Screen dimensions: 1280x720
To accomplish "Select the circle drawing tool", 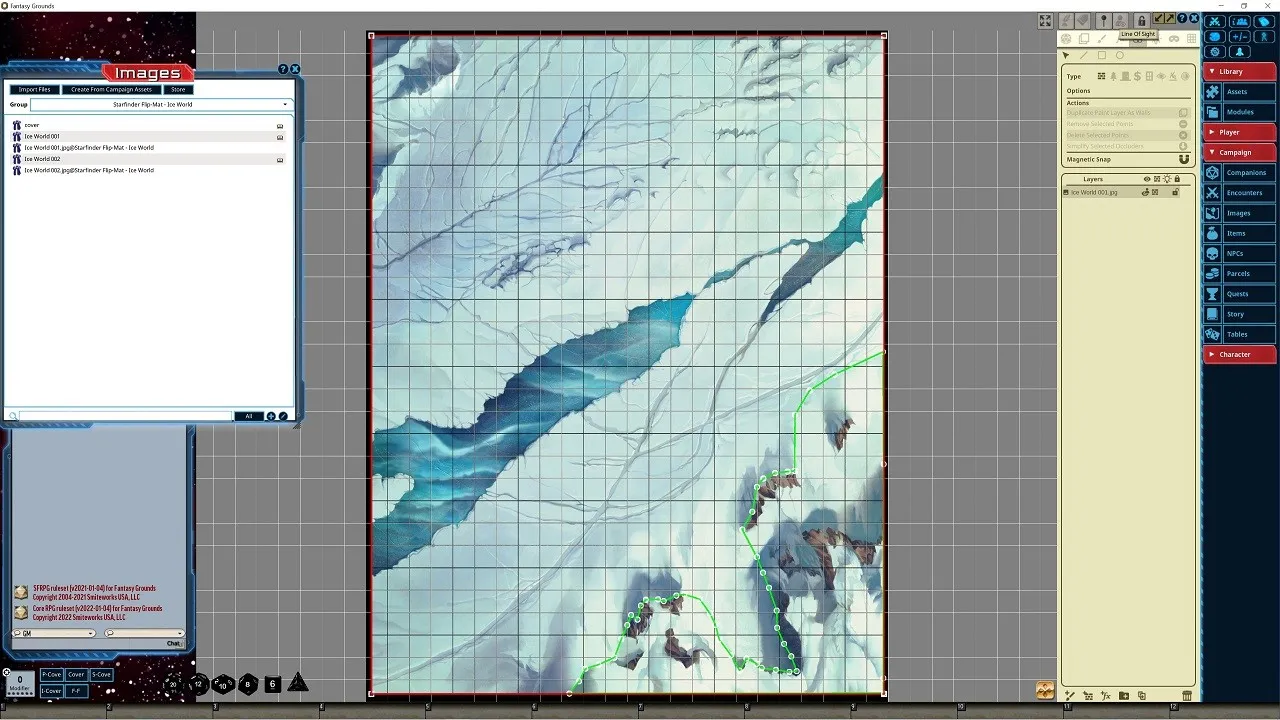I will click(1120, 55).
